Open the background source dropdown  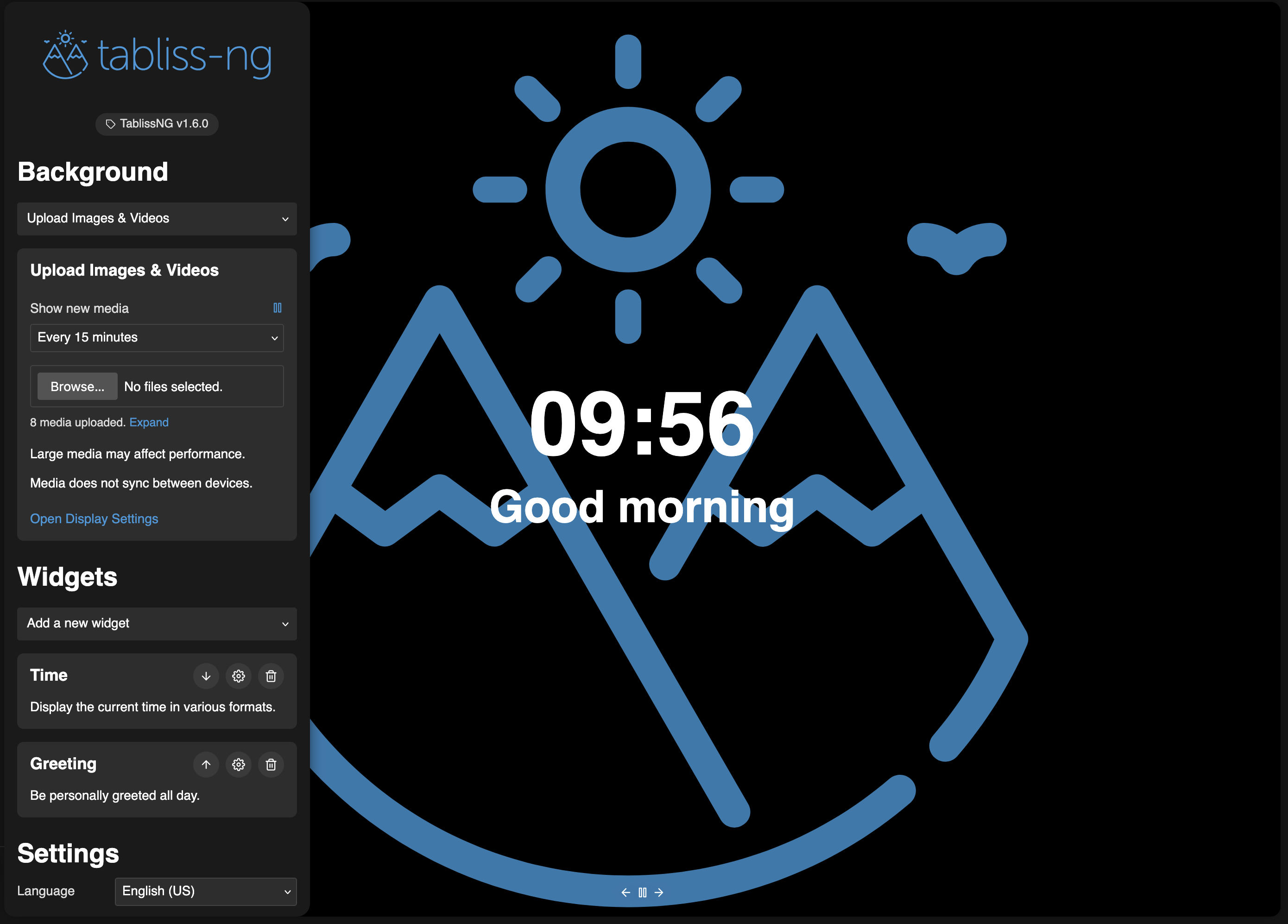tap(157, 219)
